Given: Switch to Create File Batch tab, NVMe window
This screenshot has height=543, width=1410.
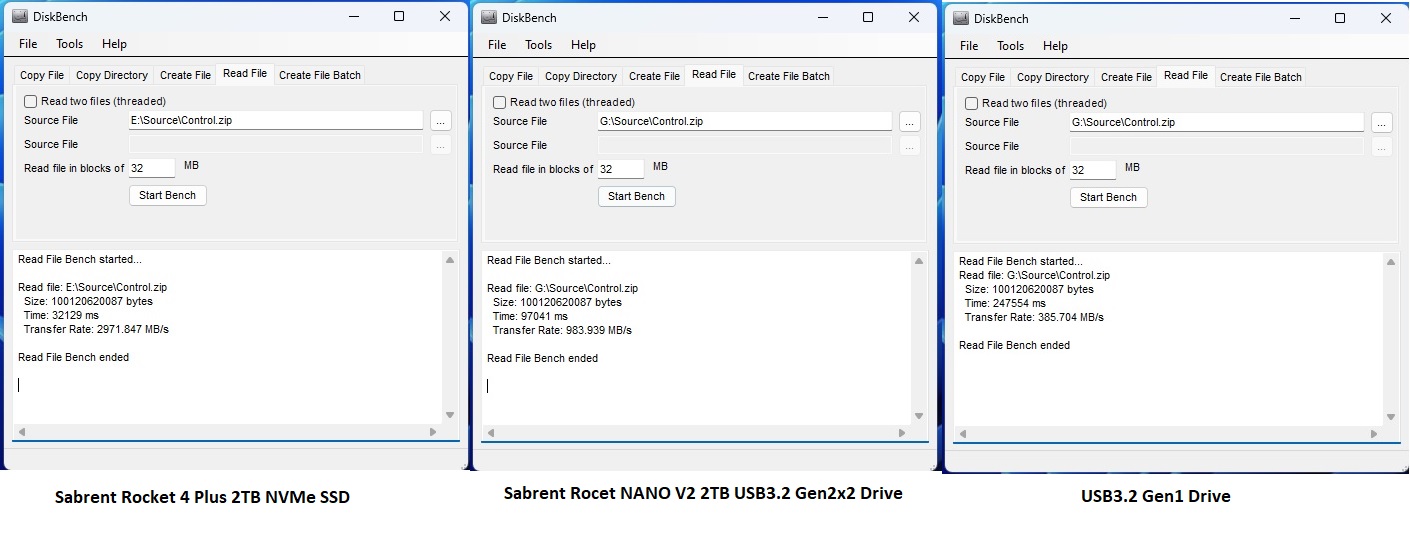Looking at the screenshot, I should (320, 75).
